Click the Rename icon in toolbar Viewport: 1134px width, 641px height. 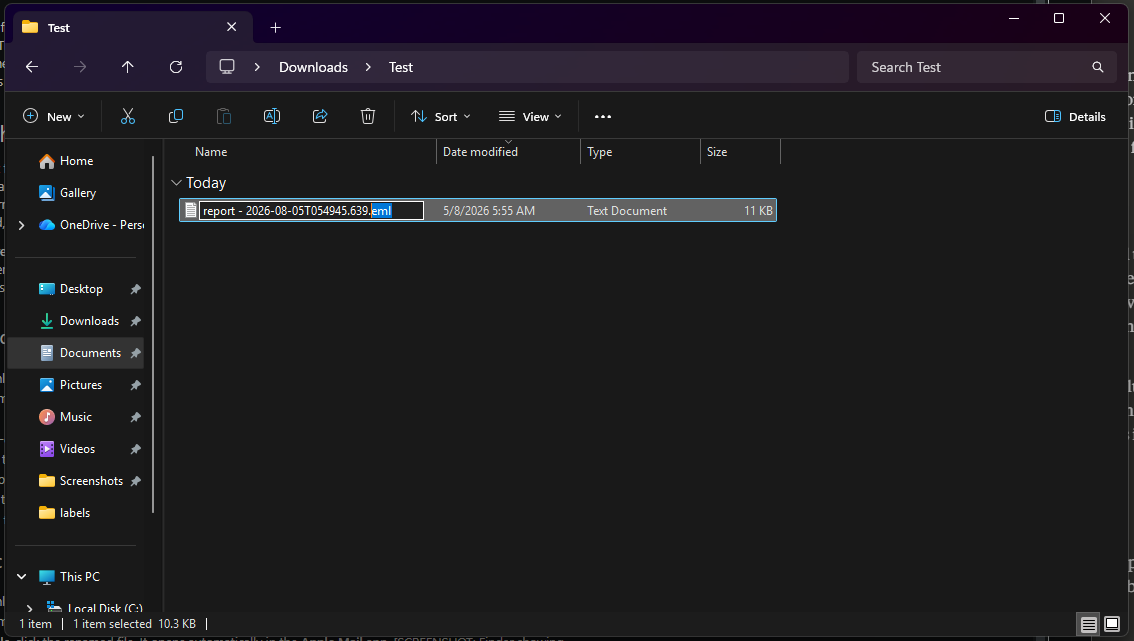pos(272,116)
